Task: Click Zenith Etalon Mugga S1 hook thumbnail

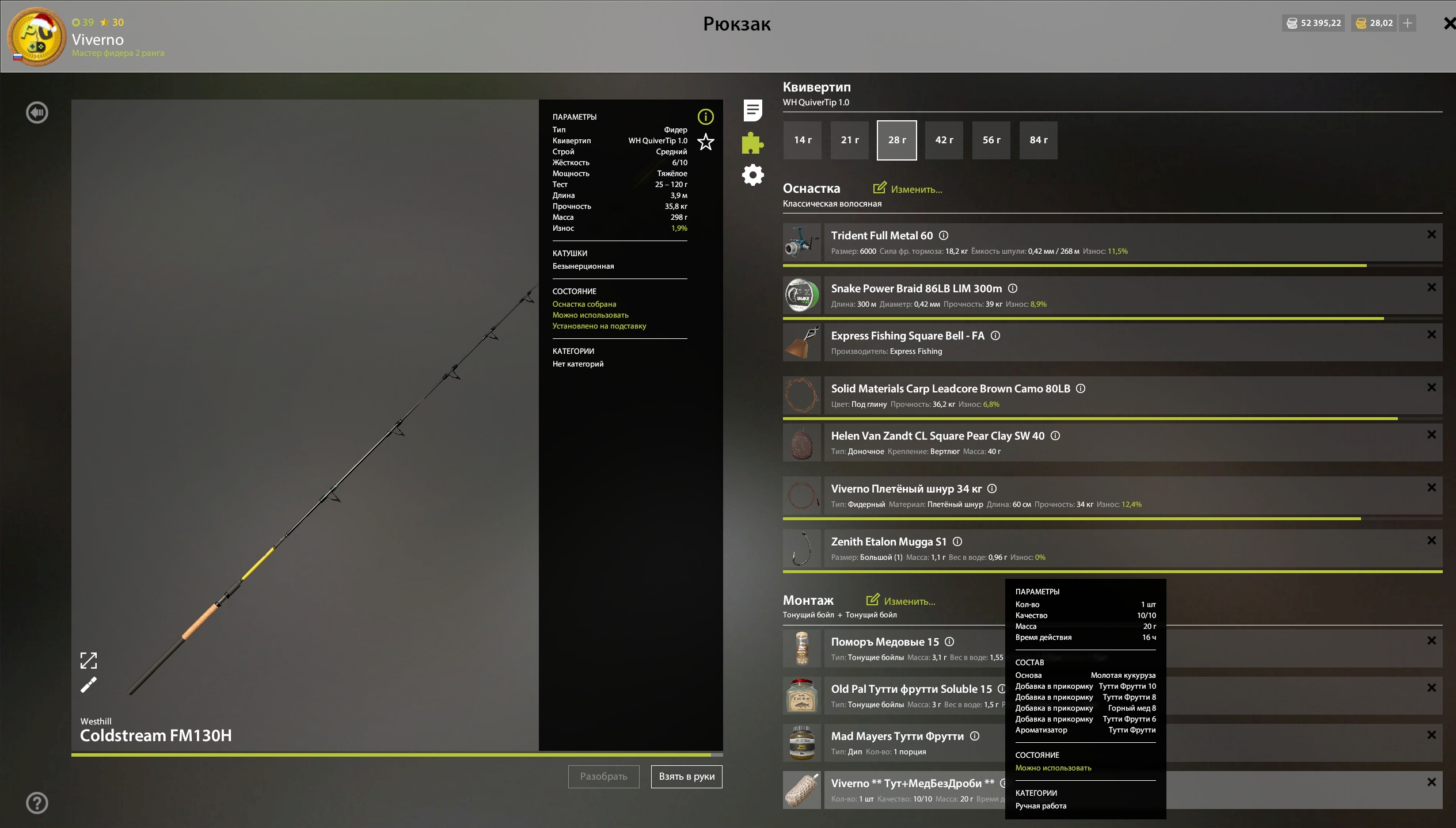Action: point(801,548)
